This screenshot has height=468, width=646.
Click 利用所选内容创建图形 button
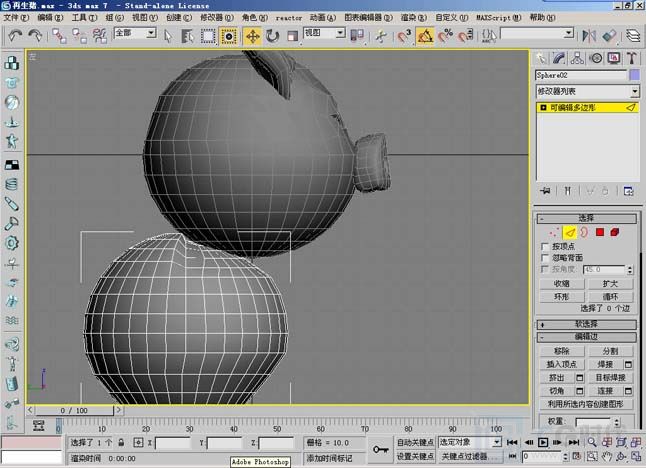(586, 404)
